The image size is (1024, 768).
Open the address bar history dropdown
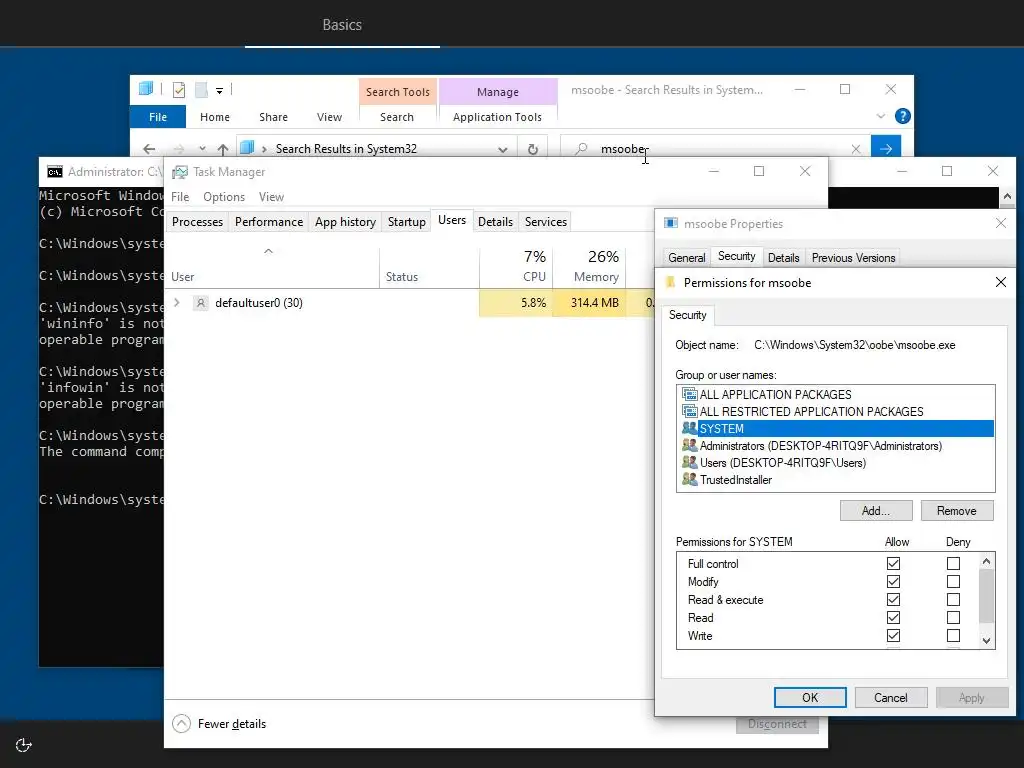click(x=502, y=150)
